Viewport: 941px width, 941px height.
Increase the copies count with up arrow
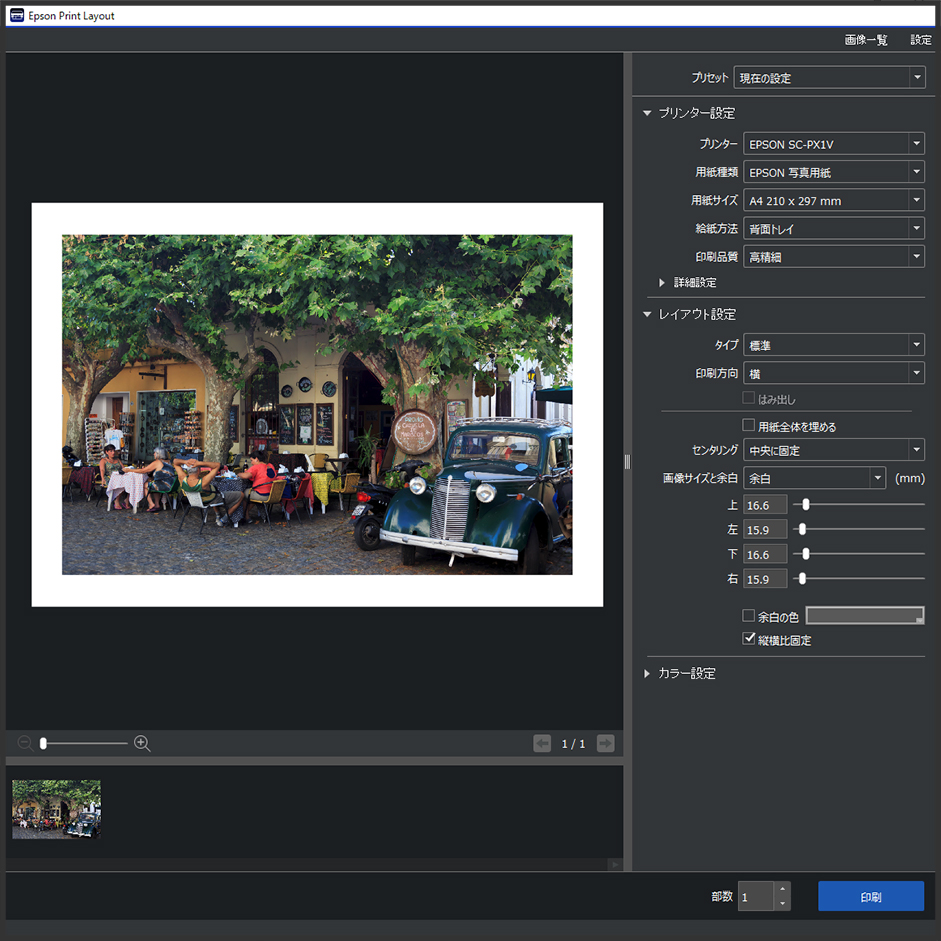782,888
